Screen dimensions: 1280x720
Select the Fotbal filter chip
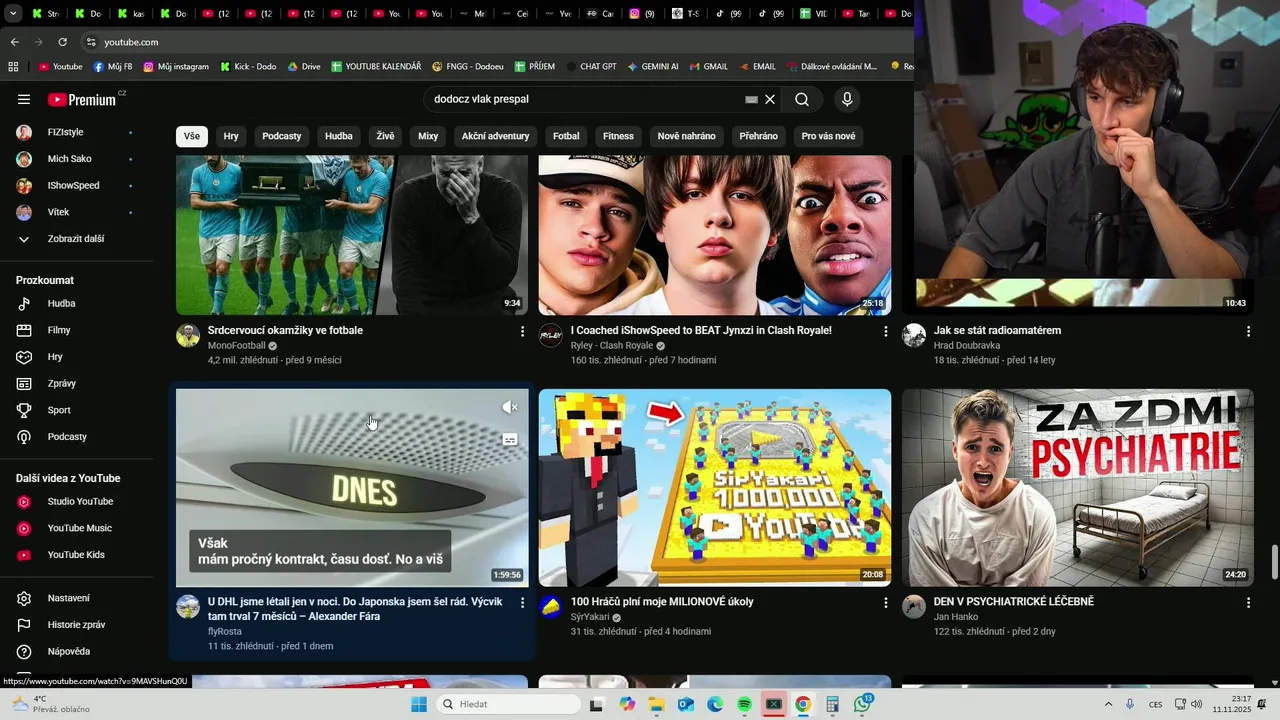coord(566,136)
